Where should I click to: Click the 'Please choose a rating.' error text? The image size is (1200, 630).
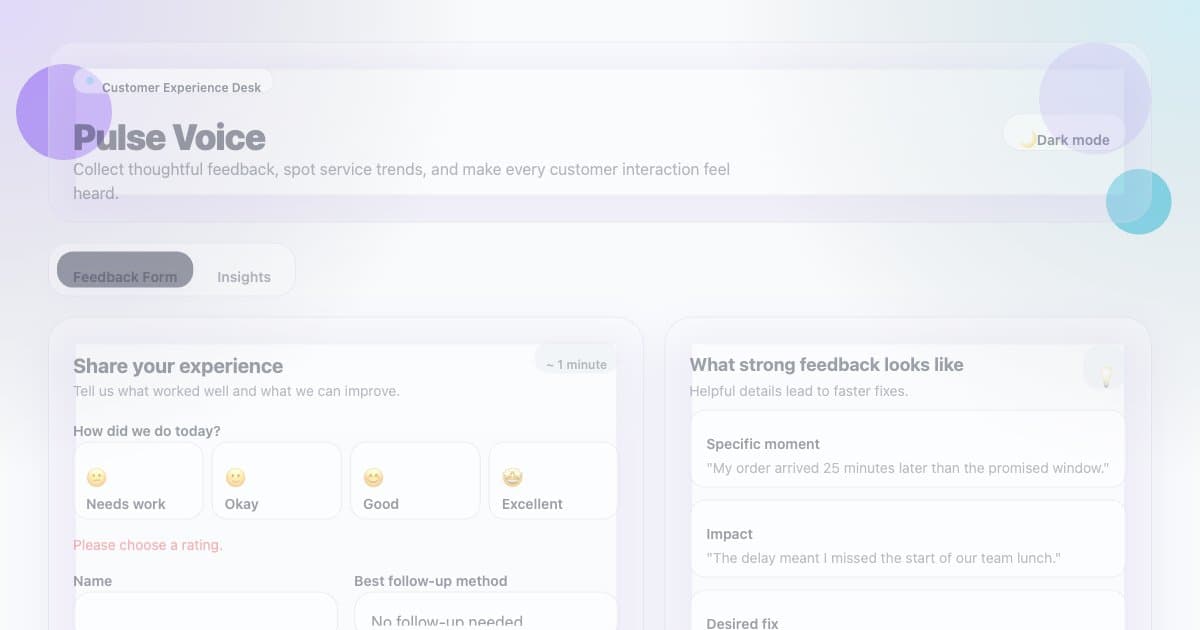coord(148,545)
